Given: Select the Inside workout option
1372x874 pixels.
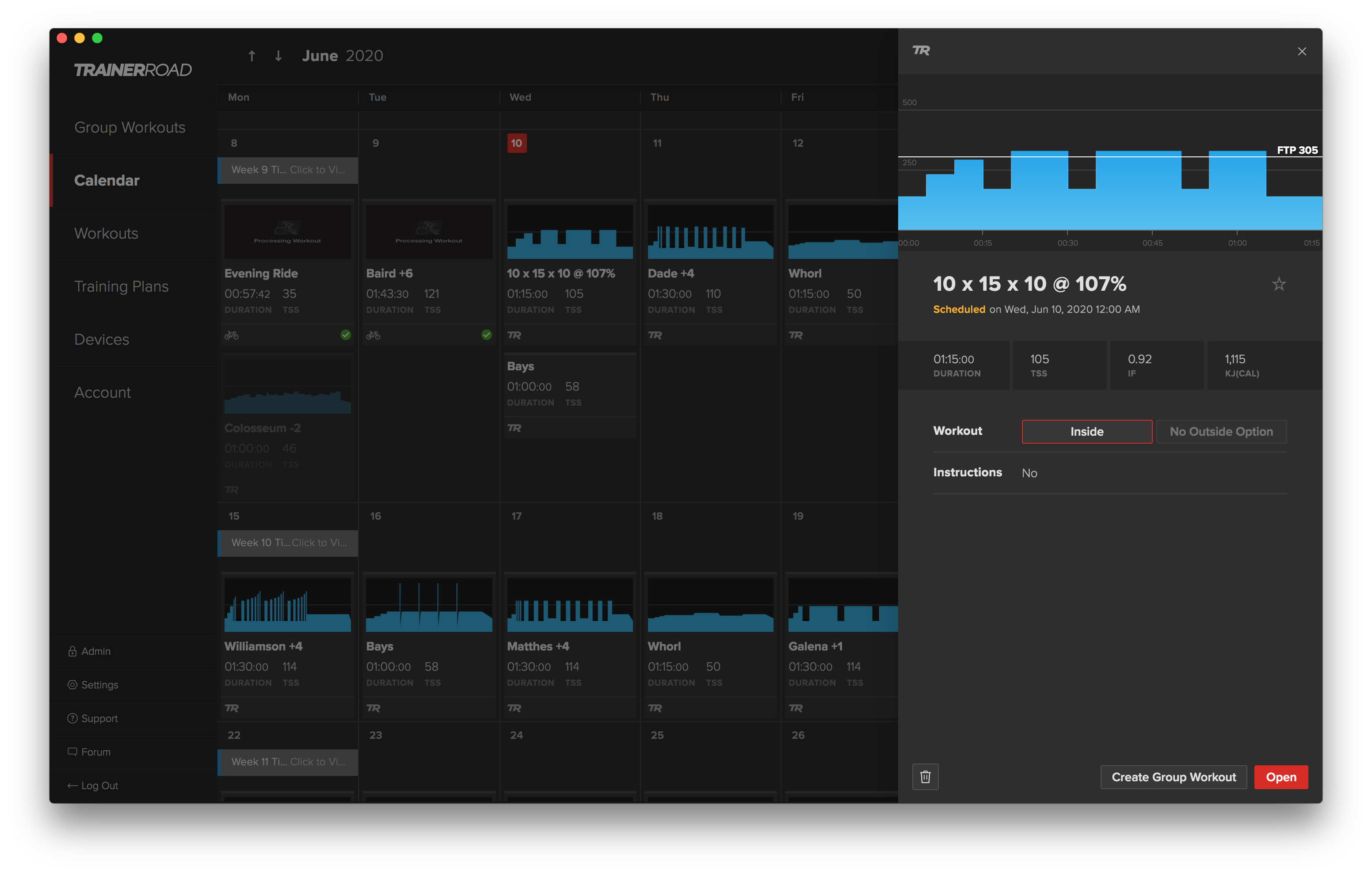Looking at the screenshot, I should pyautogui.click(x=1086, y=432).
